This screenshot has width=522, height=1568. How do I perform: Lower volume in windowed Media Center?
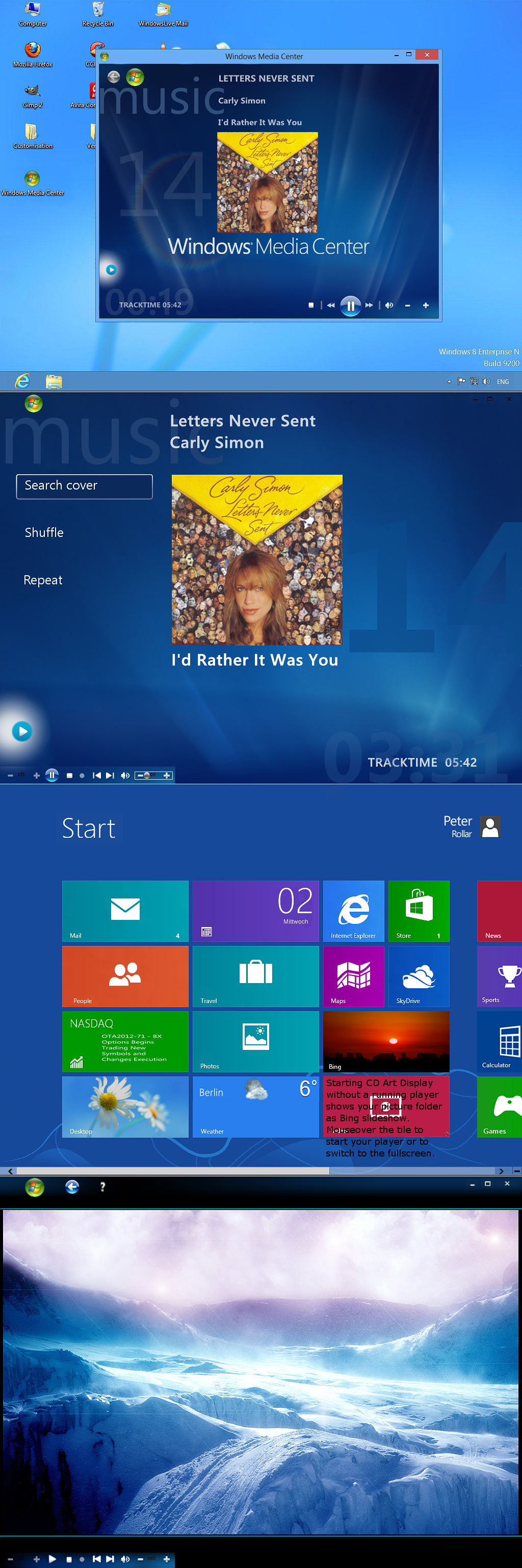pyautogui.click(x=408, y=305)
